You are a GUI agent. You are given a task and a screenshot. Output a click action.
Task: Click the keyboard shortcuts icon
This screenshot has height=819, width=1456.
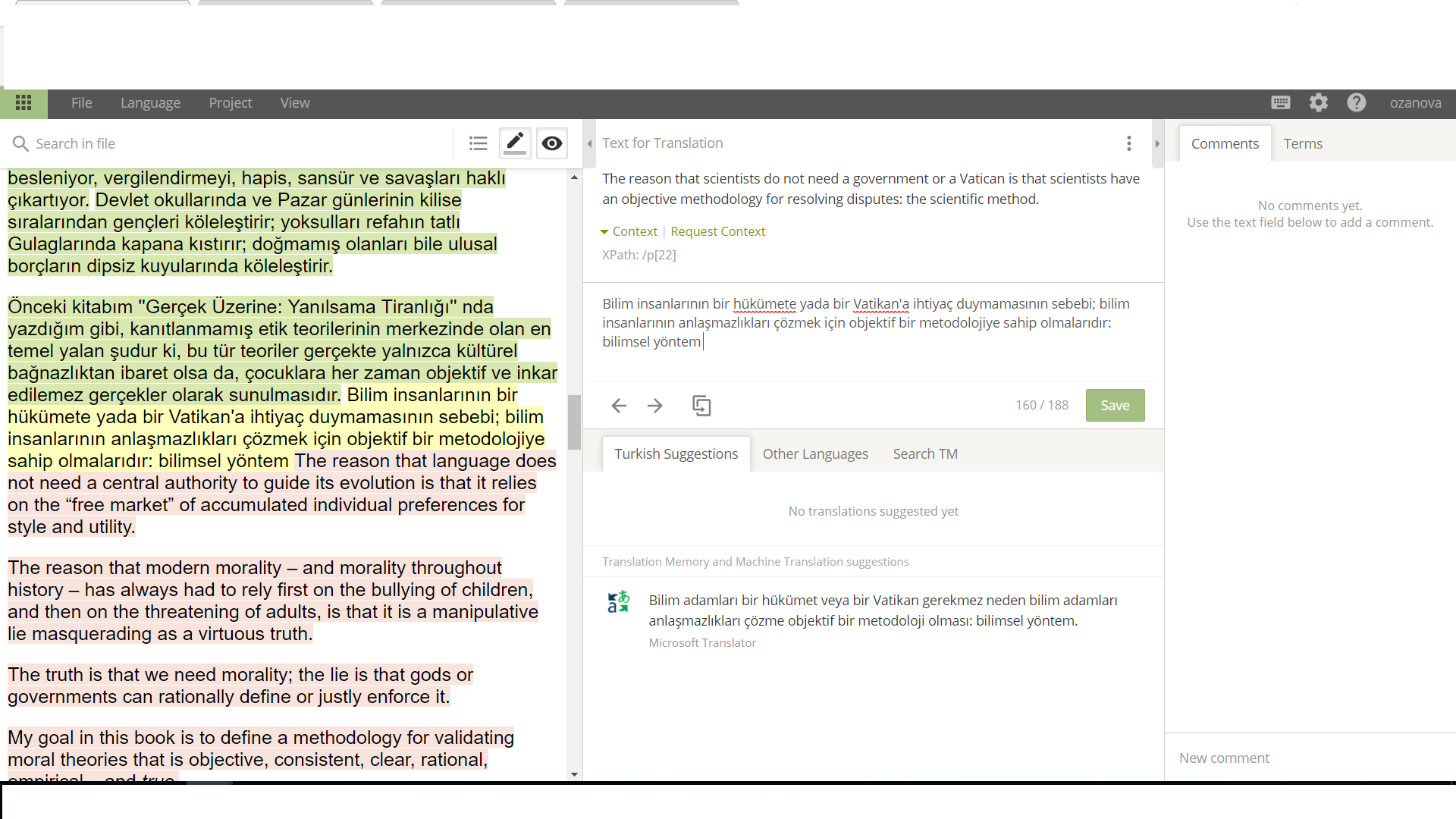click(1281, 103)
